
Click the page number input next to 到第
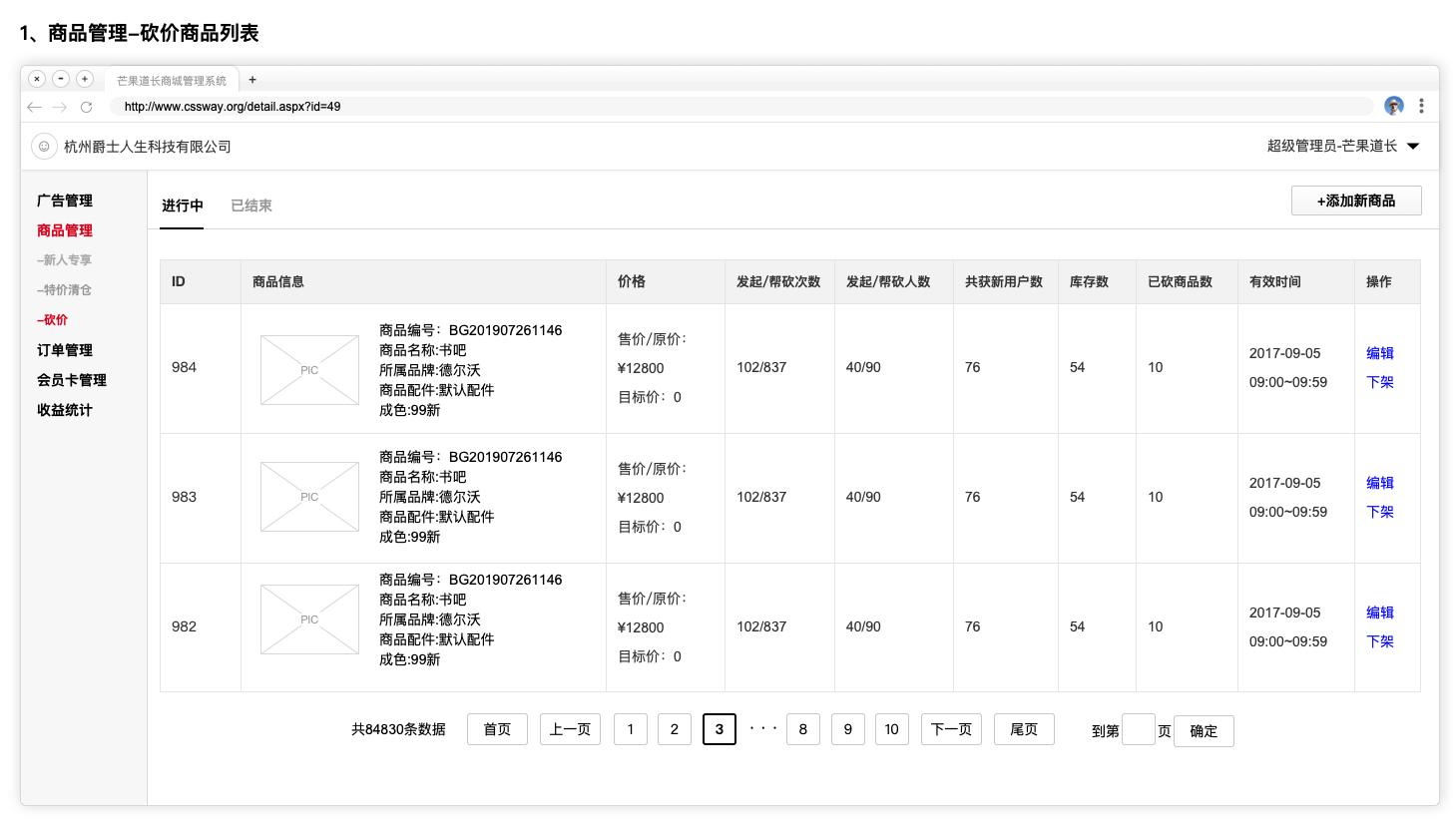[x=1139, y=730]
